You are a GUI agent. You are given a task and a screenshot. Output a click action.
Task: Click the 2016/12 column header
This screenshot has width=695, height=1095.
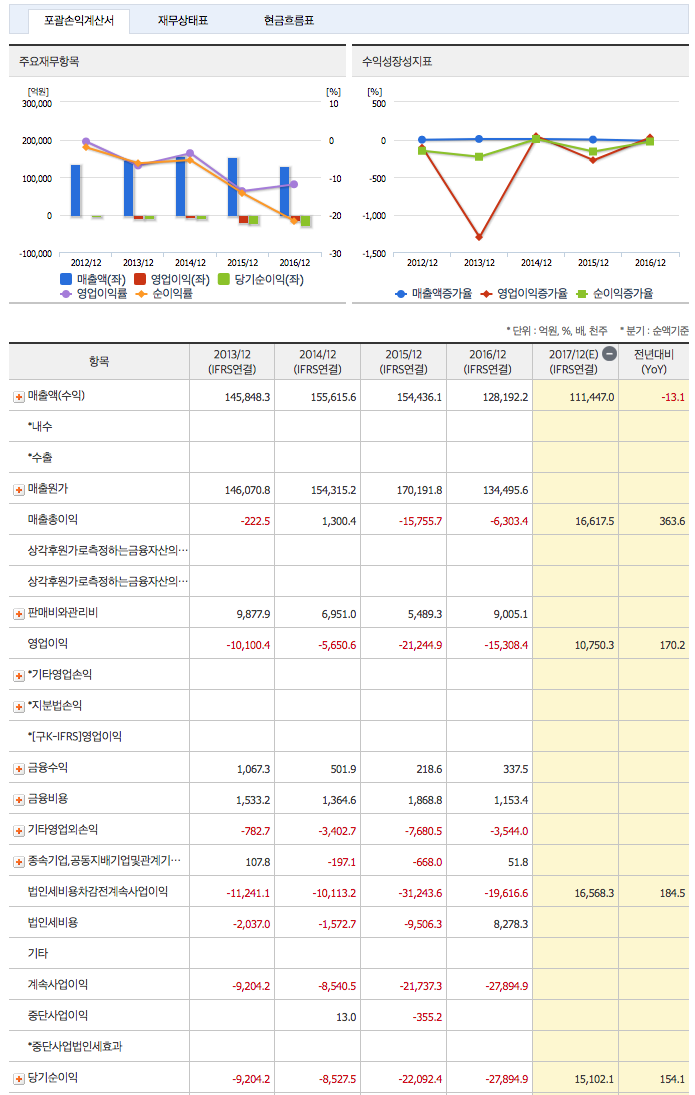pyautogui.click(x=490, y=362)
